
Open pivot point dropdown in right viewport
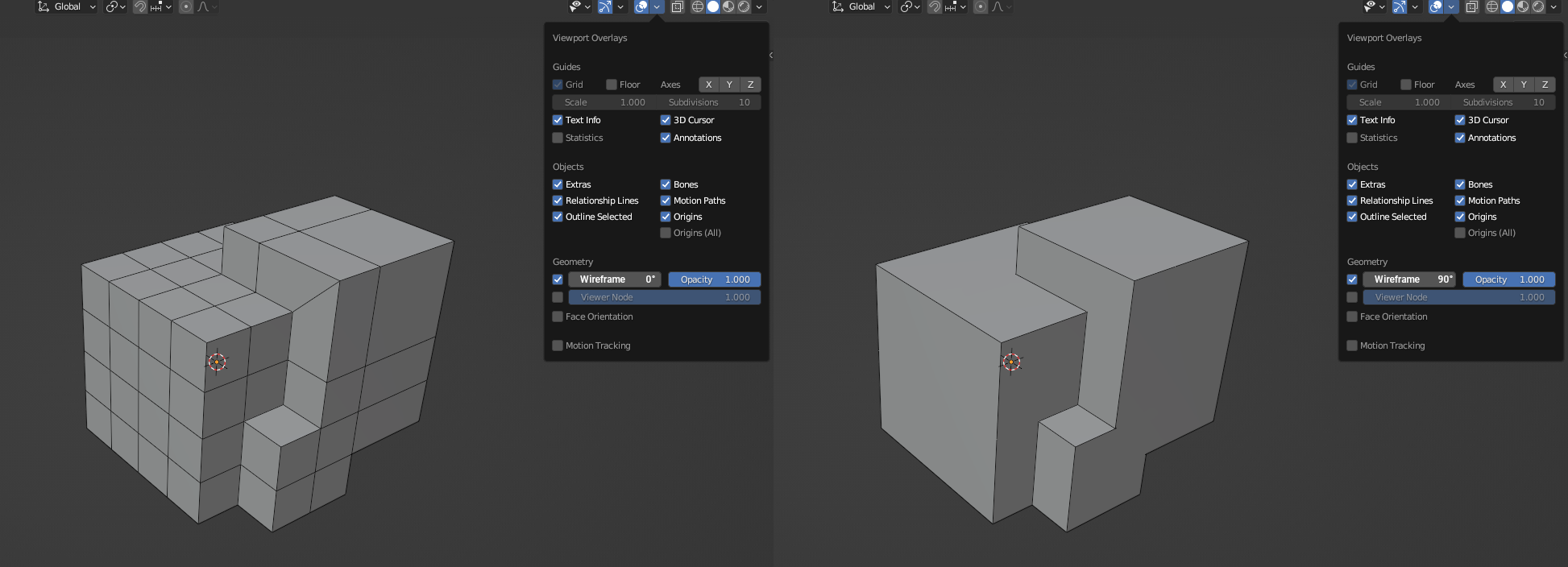(x=910, y=6)
